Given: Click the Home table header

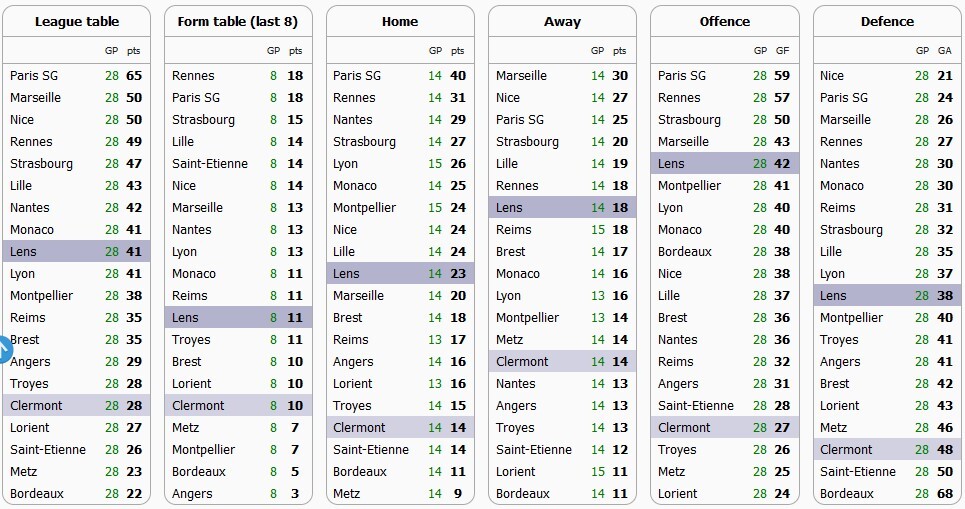Looking at the screenshot, I should 400,21.
